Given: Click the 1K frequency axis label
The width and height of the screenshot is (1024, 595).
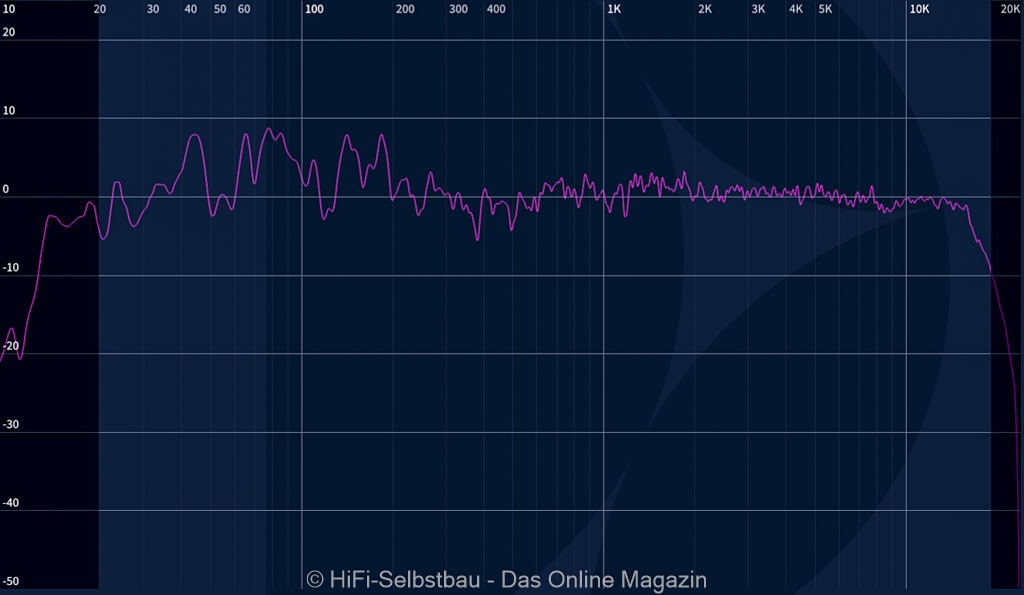Looking at the screenshot, I should 614,9.
